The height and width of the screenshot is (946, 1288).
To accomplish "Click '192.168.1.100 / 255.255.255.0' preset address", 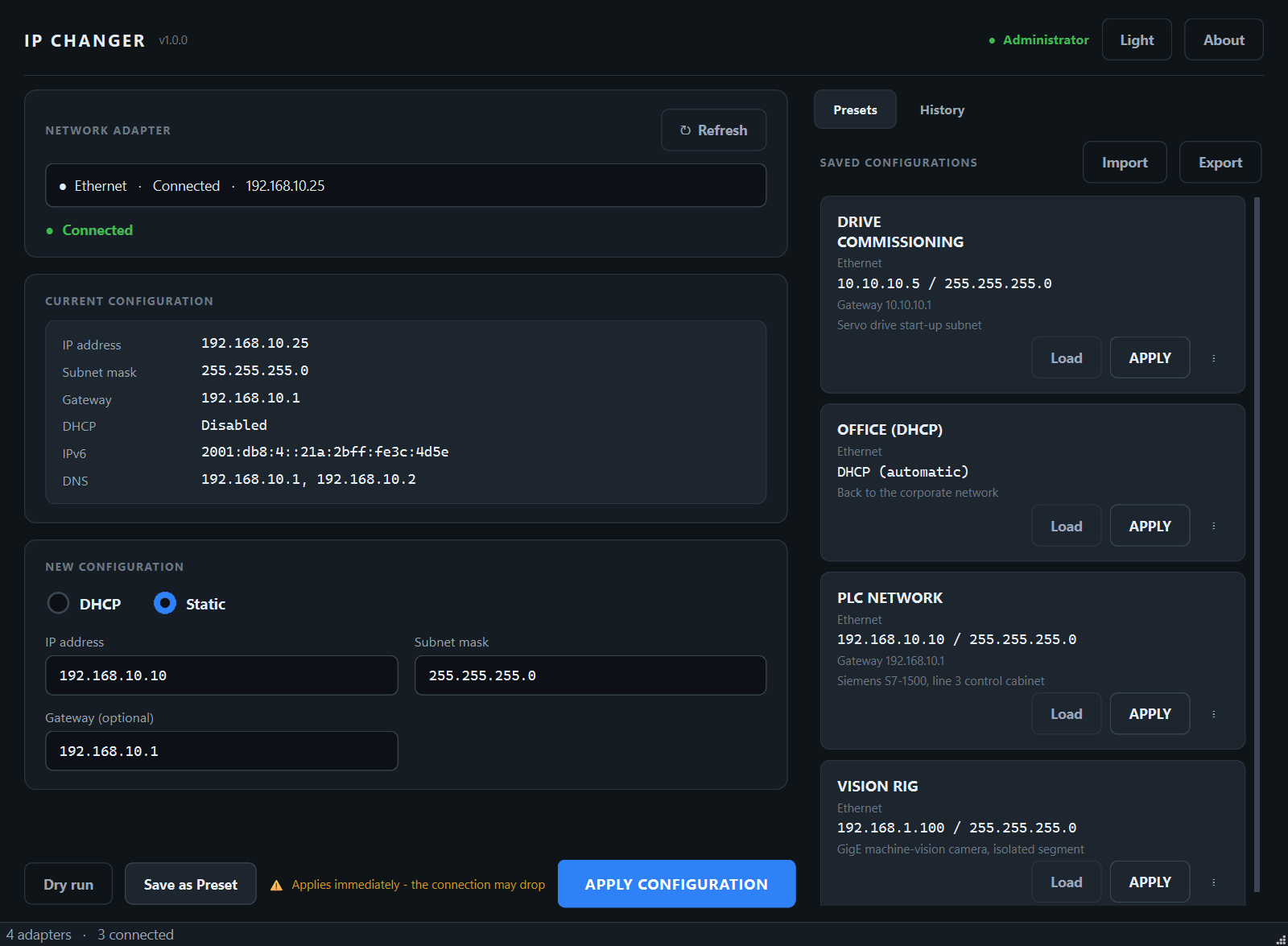I will tap(956, 828).
